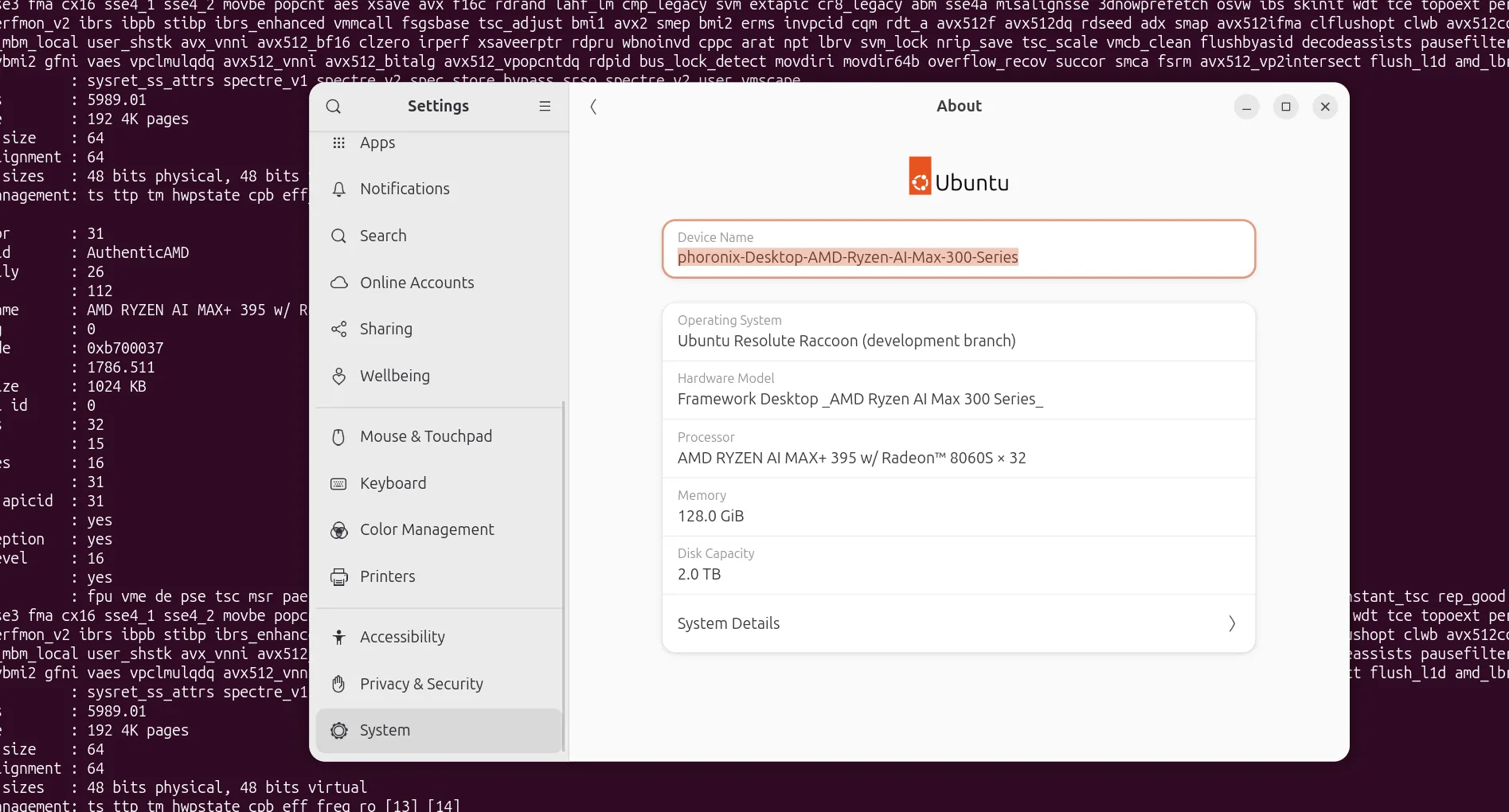Click the Accessibility figure icon
The image size is (1509, 812).
coord(339,637)
